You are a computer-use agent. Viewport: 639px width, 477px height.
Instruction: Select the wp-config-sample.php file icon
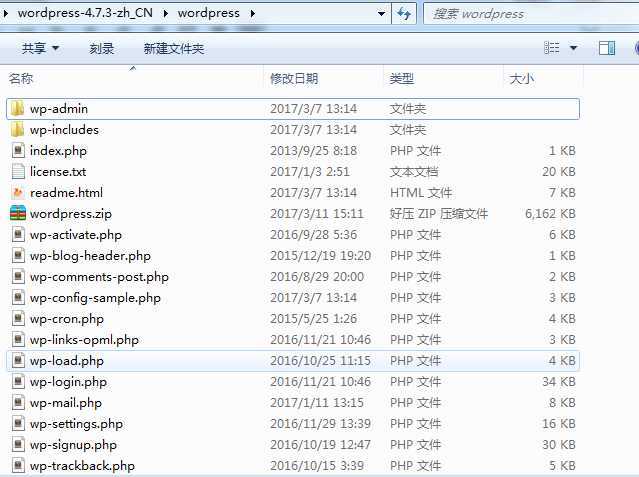coord(18,298)
